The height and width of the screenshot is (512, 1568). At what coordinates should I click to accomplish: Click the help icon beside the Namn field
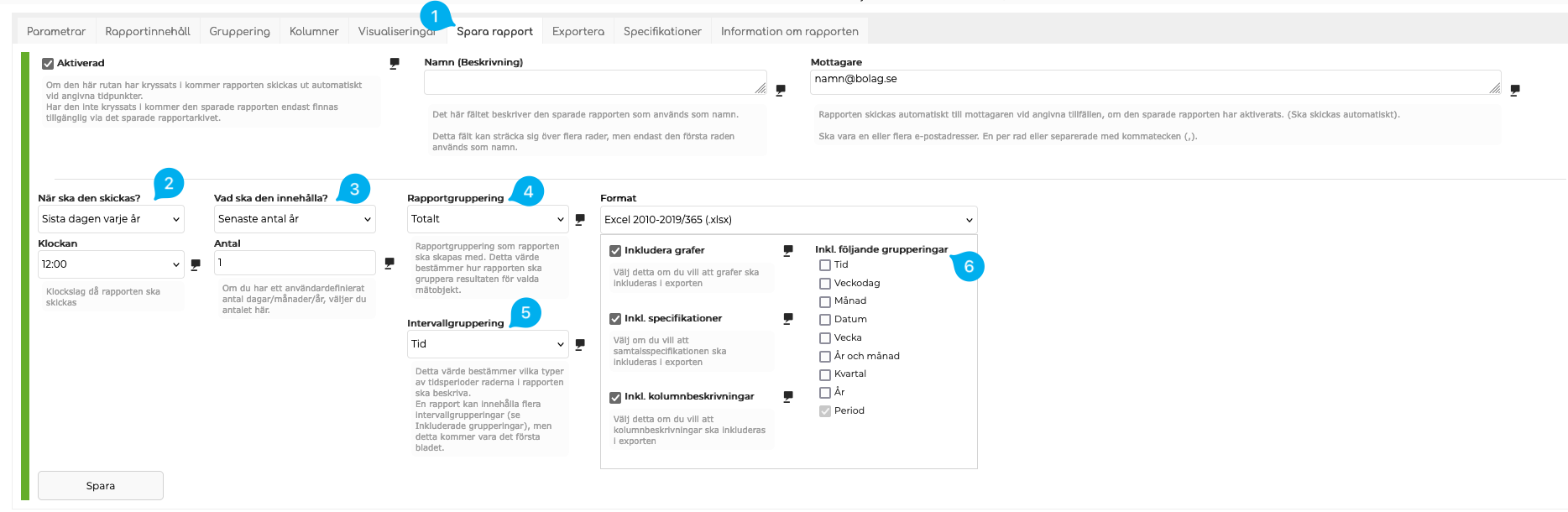click(781, 90)
